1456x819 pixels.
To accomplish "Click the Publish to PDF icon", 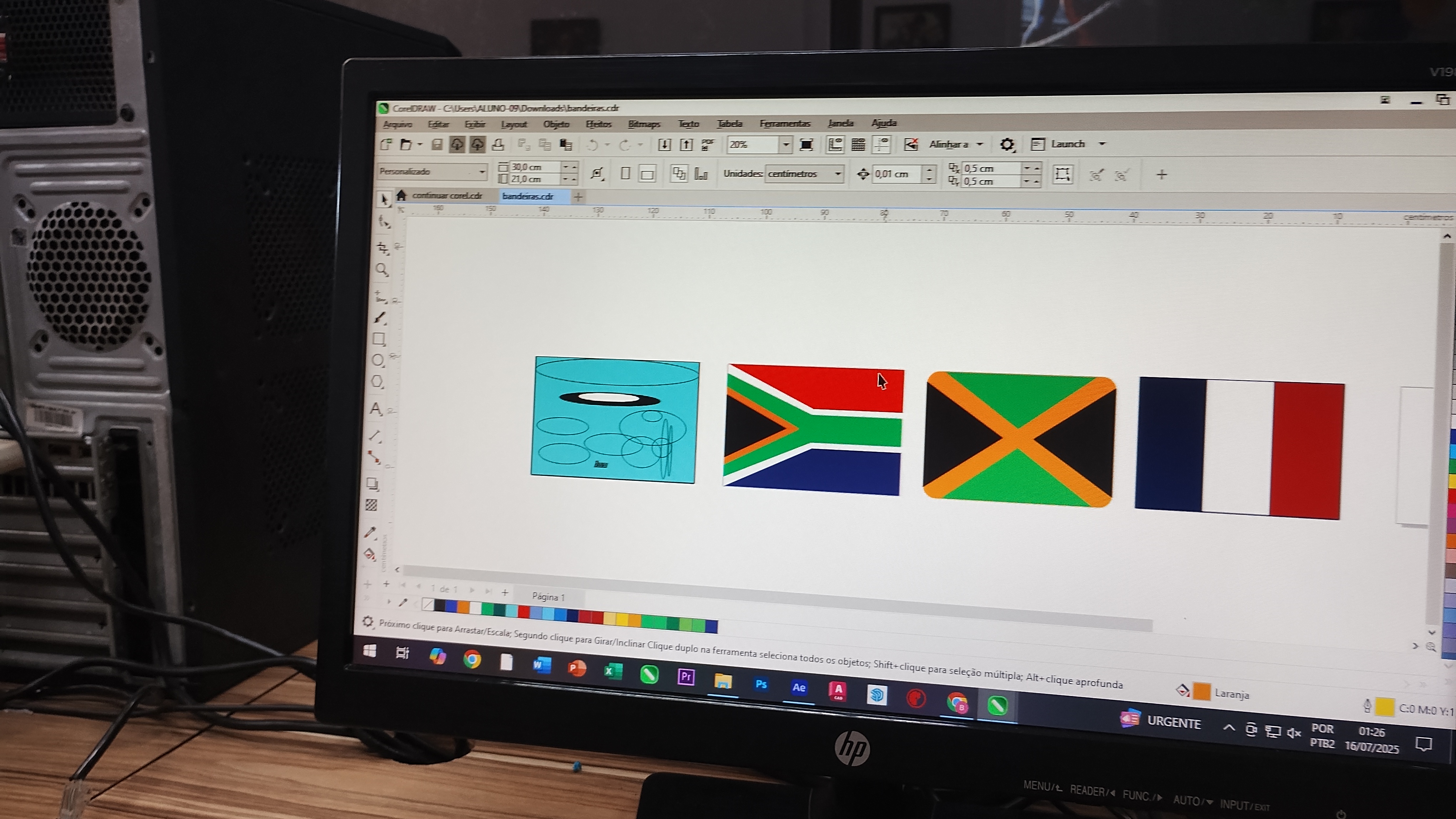I will click(708, 144).
